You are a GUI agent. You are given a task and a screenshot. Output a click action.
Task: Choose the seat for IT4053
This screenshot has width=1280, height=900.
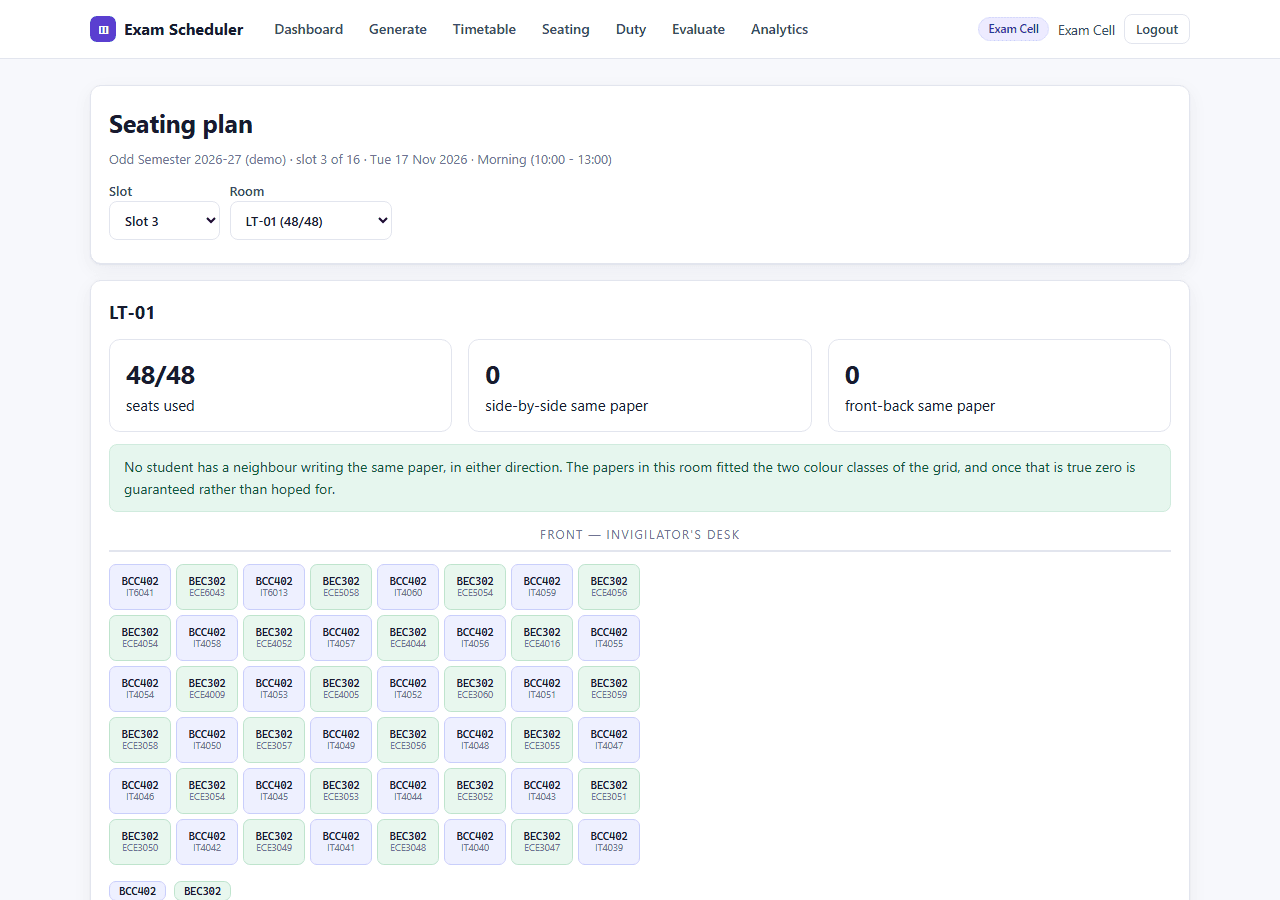(274, 689)
